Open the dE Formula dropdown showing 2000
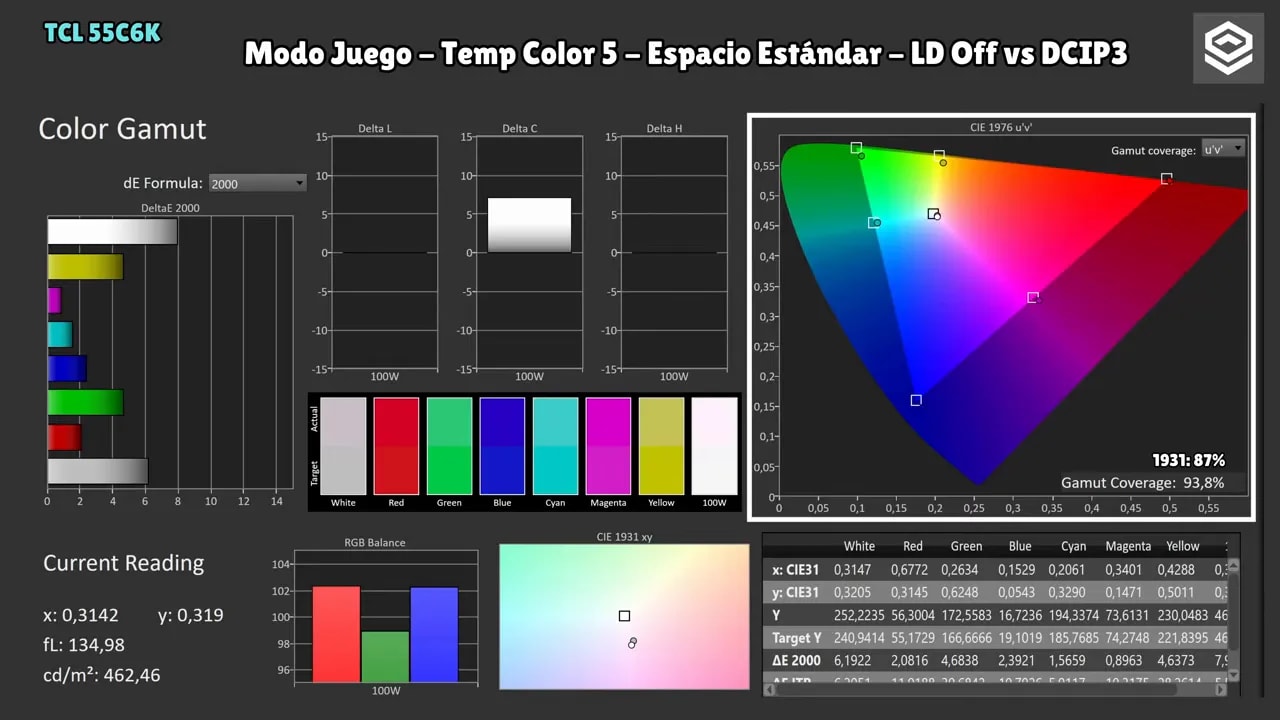This screenshot has height=720, width=1280. [257, 183]
